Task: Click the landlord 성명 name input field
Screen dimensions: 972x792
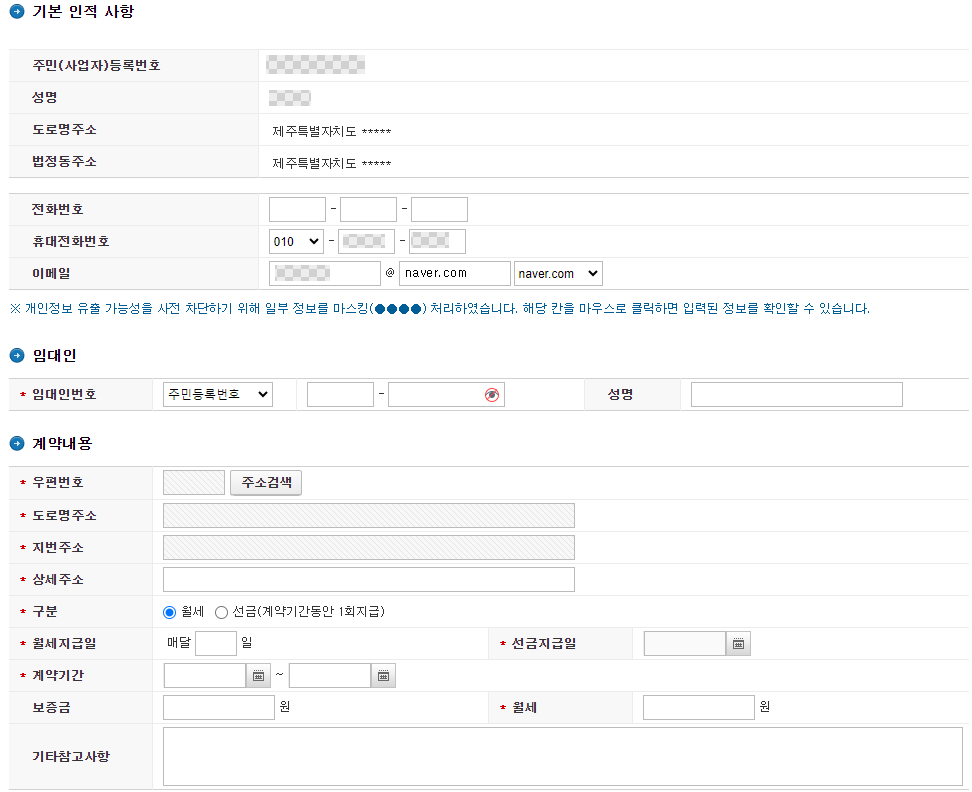Action: pos(796,393)
